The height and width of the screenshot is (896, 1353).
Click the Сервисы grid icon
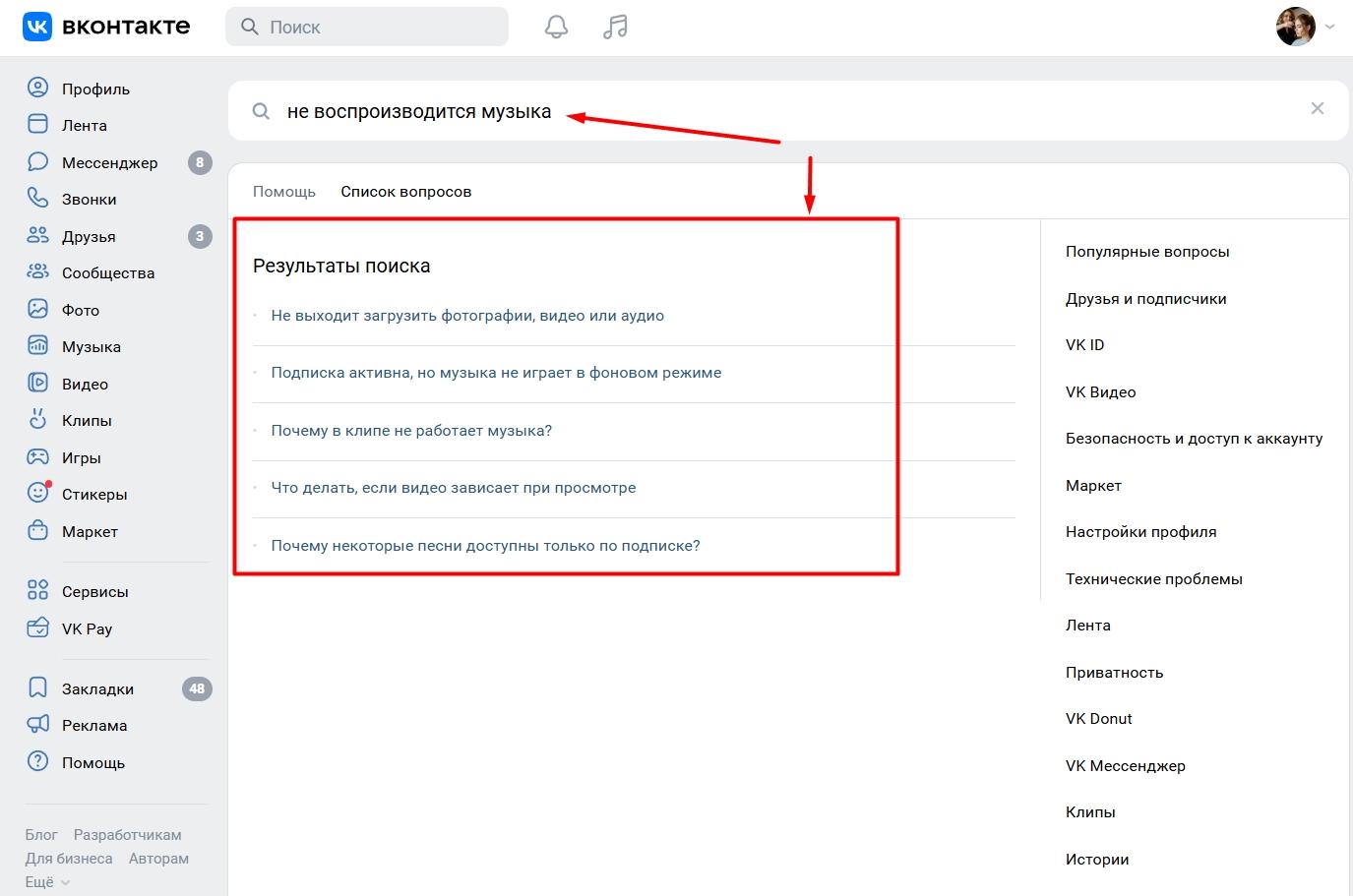click(37, 591)
